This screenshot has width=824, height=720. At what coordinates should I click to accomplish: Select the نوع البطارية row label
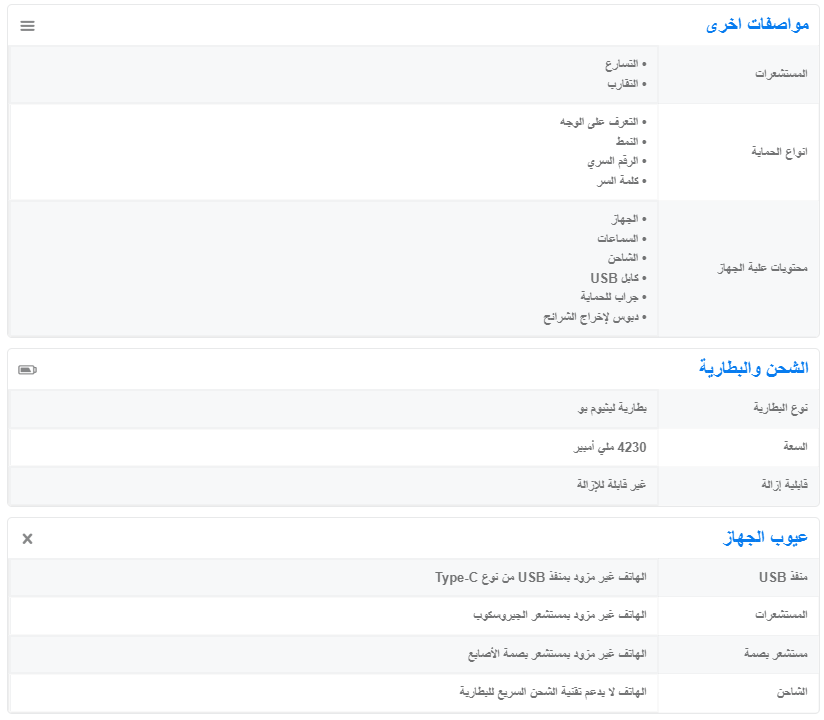coord(780,409)
